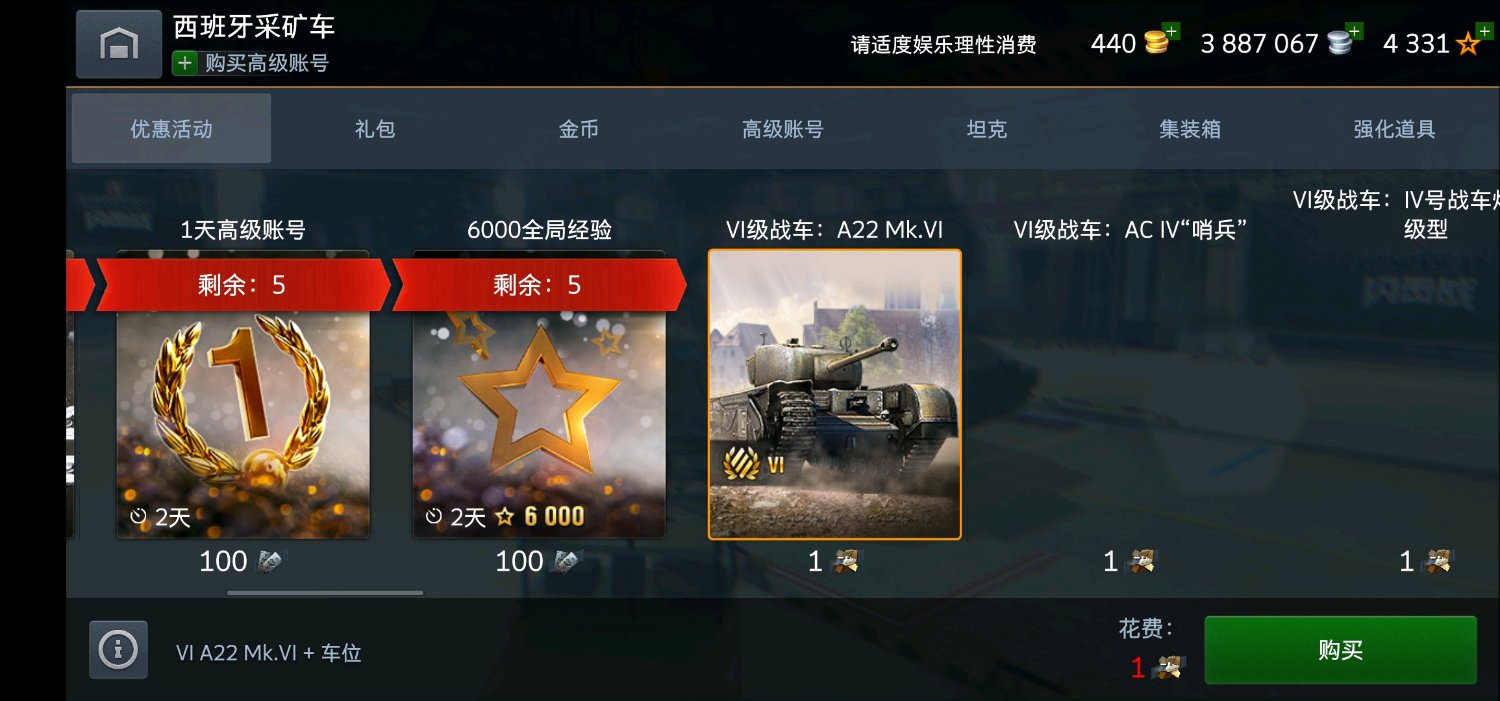The image size is (1500, 701).
Task: Tap the certificate icon next to 花费
Action: pyautogui.click(x=1166, y=667)
